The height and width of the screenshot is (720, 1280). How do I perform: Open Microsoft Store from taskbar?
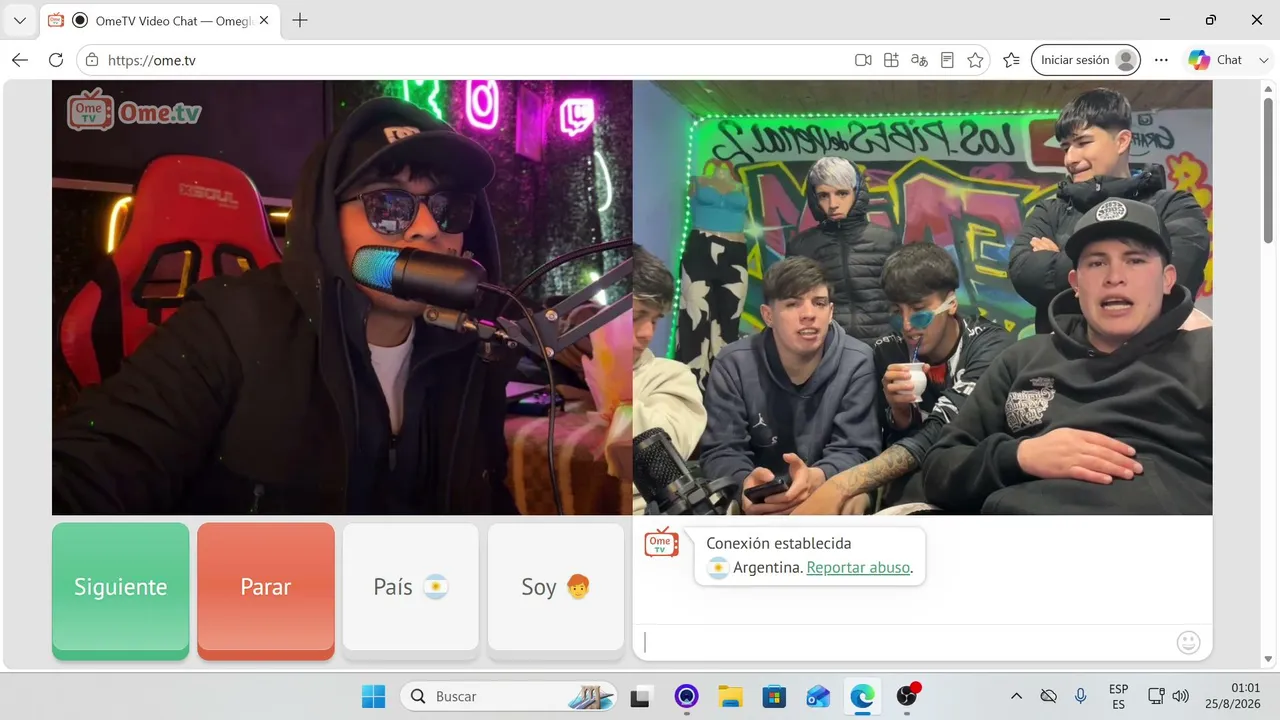click(x=774, y=696)
